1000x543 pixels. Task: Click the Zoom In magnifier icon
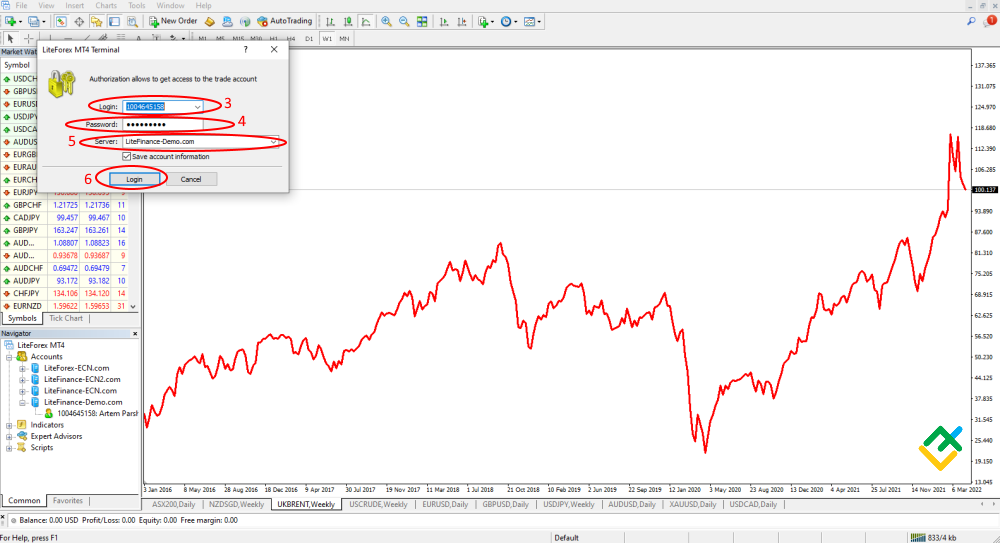pyautogui.click(x=386, y=22)
